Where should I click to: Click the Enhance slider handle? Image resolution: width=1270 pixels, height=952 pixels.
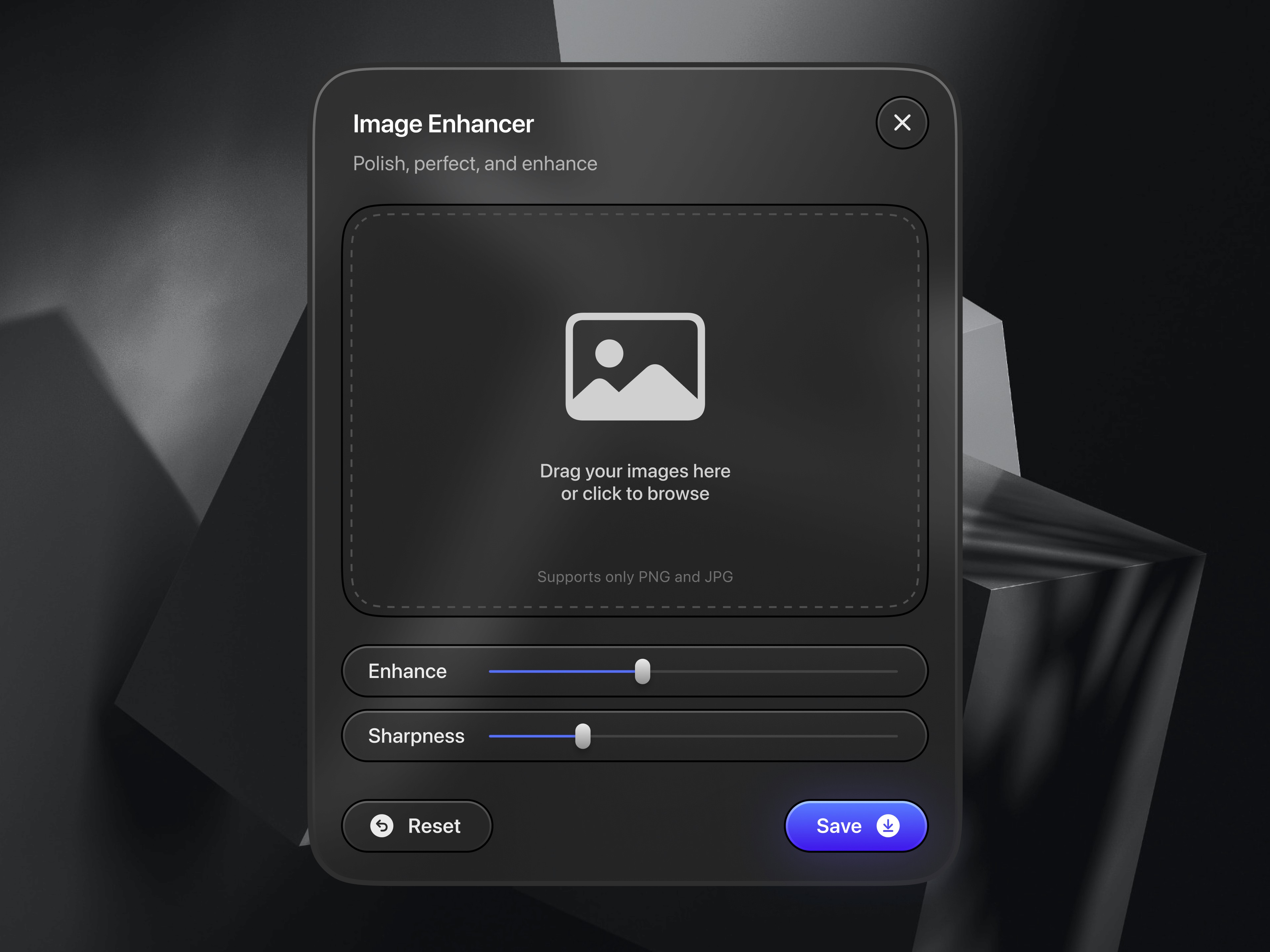(642, 671)
